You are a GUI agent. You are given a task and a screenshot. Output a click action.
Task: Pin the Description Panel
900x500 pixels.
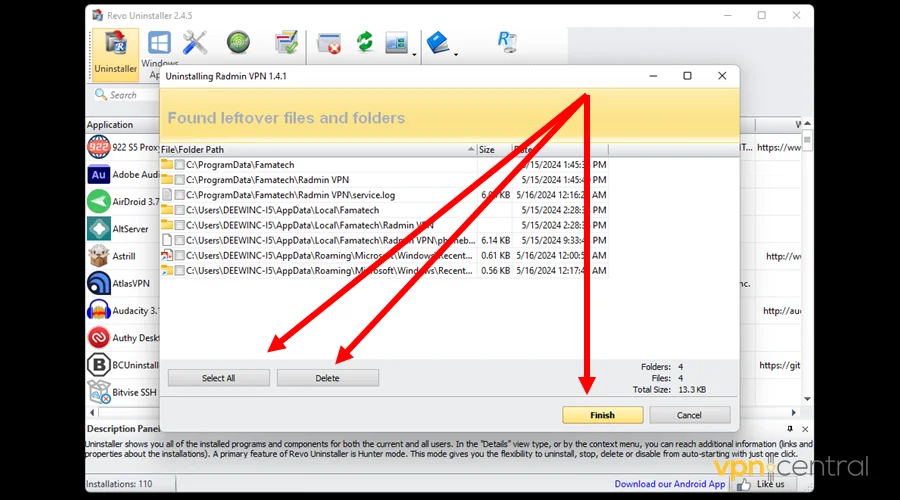[790, 429]
